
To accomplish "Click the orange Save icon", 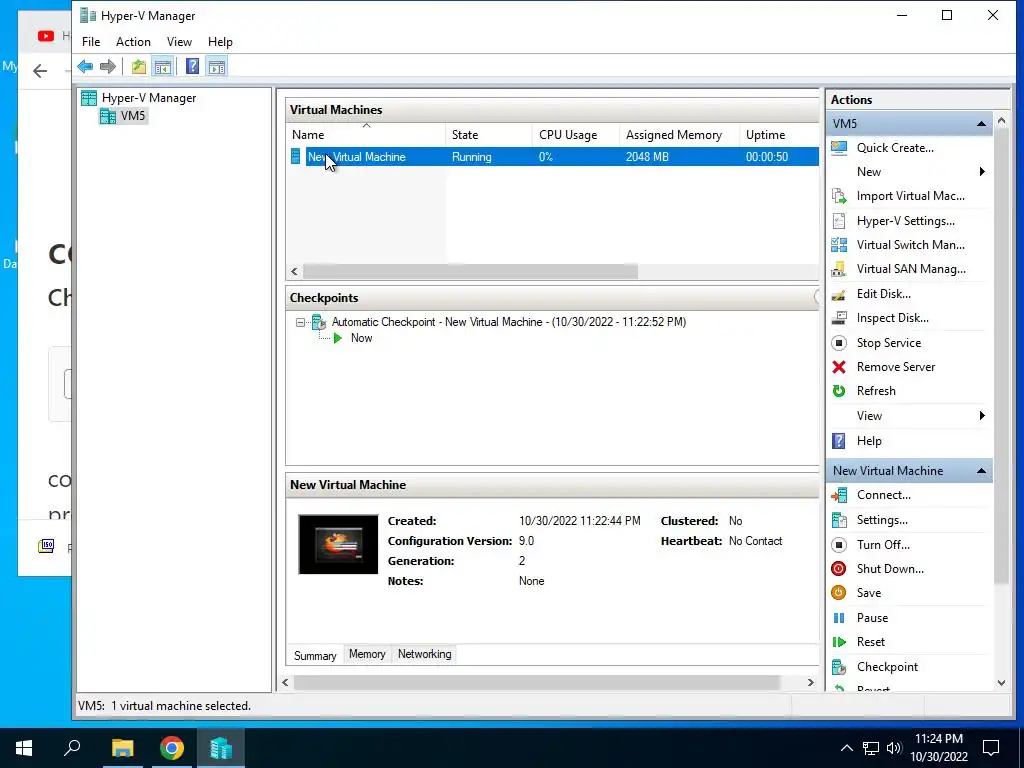I will [839, 593].
